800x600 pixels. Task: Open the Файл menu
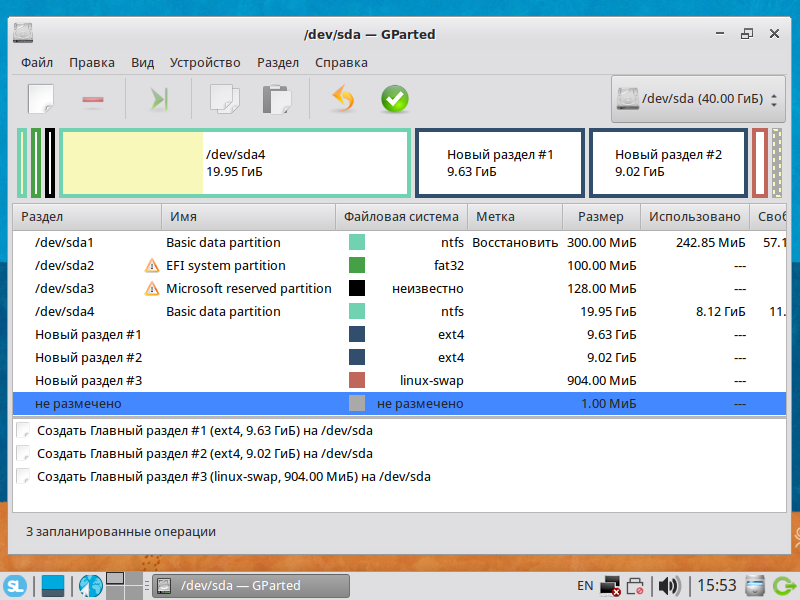pyautogui.click(x=37, y=63)
